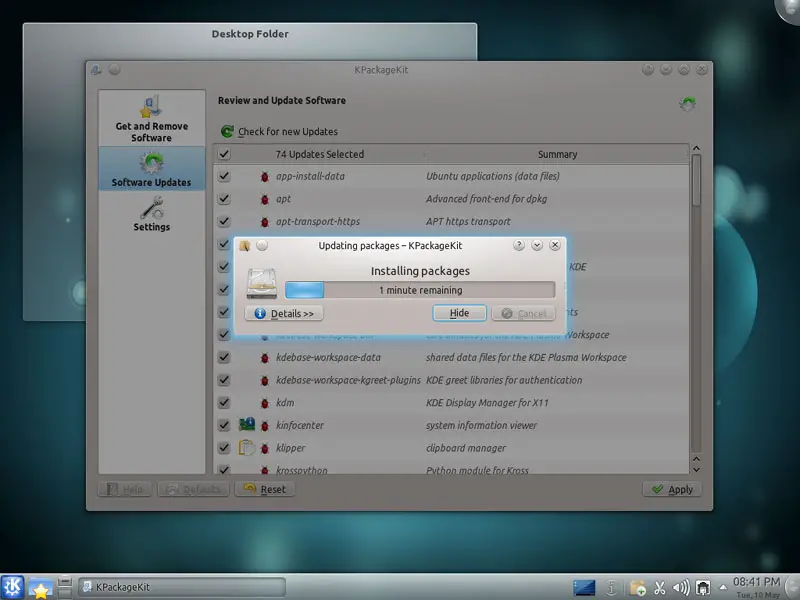Open the info notifications icon in system tray

[x=611, y=588]
